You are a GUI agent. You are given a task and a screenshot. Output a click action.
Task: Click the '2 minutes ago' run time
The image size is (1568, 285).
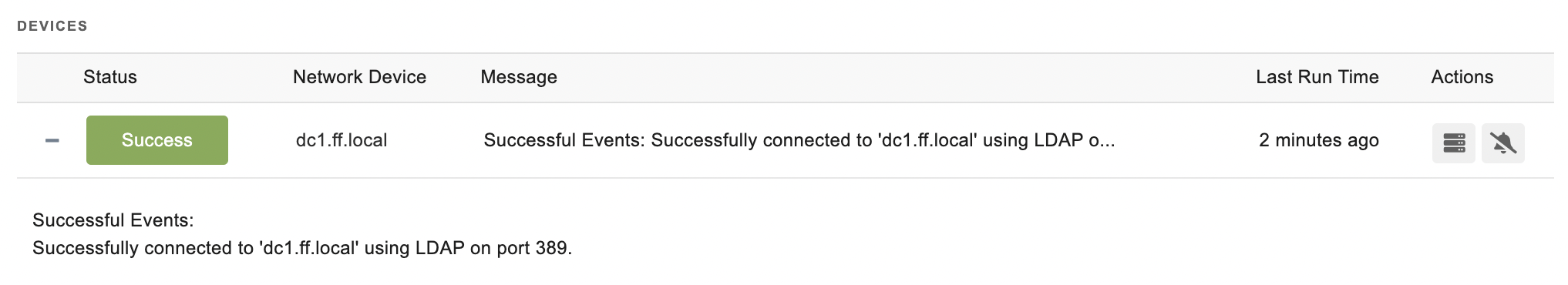point(1319,140)
